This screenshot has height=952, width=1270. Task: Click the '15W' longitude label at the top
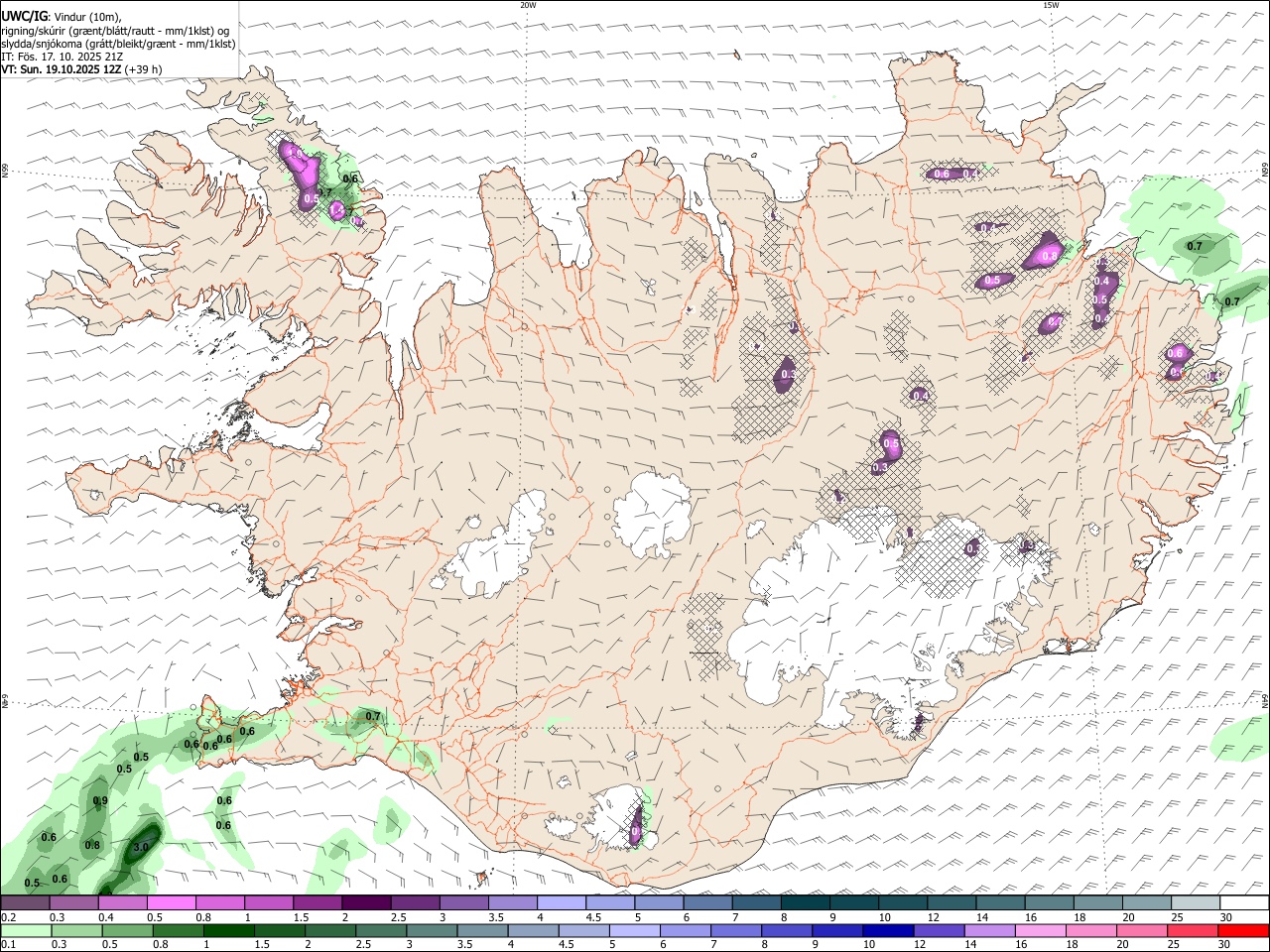pos(1051,5)
